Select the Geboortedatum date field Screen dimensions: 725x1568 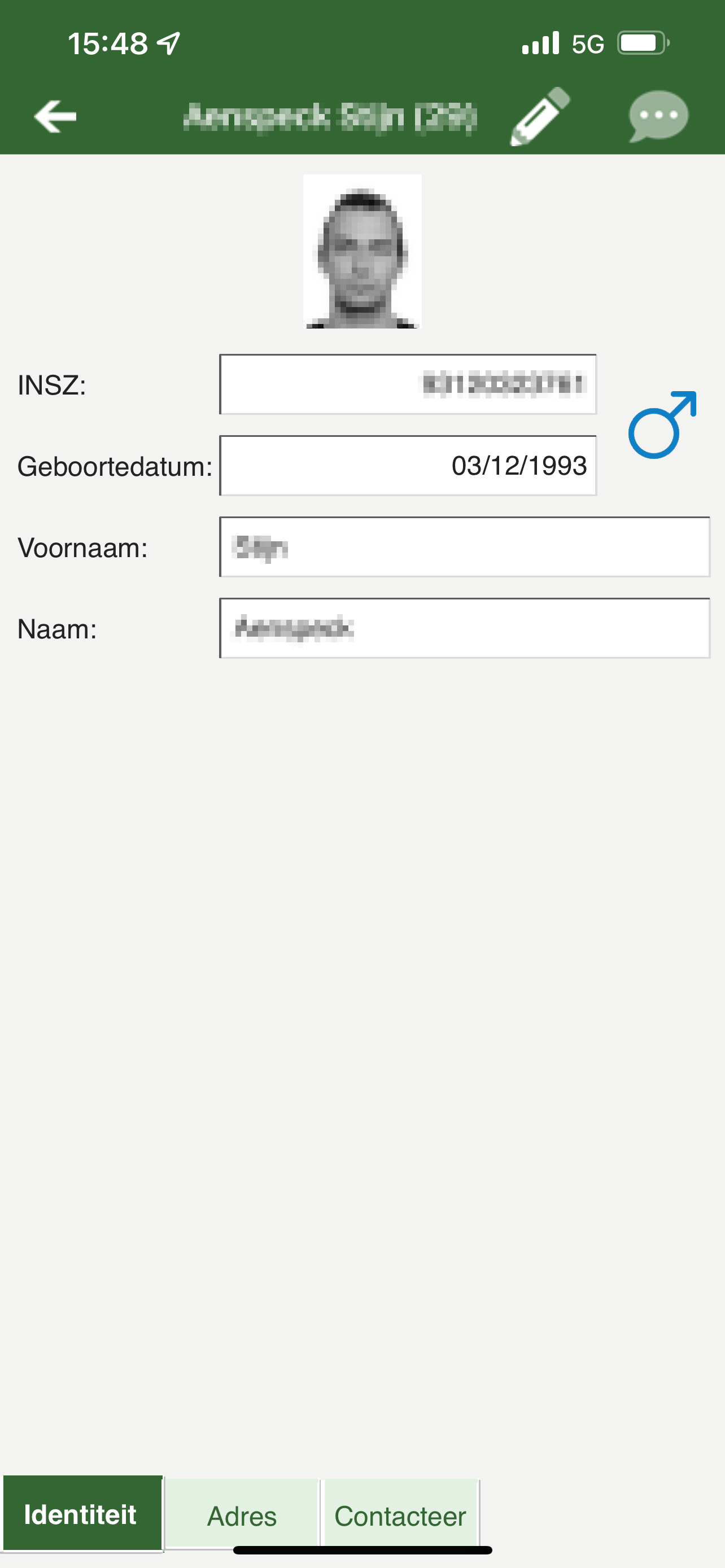coord(408,466)
